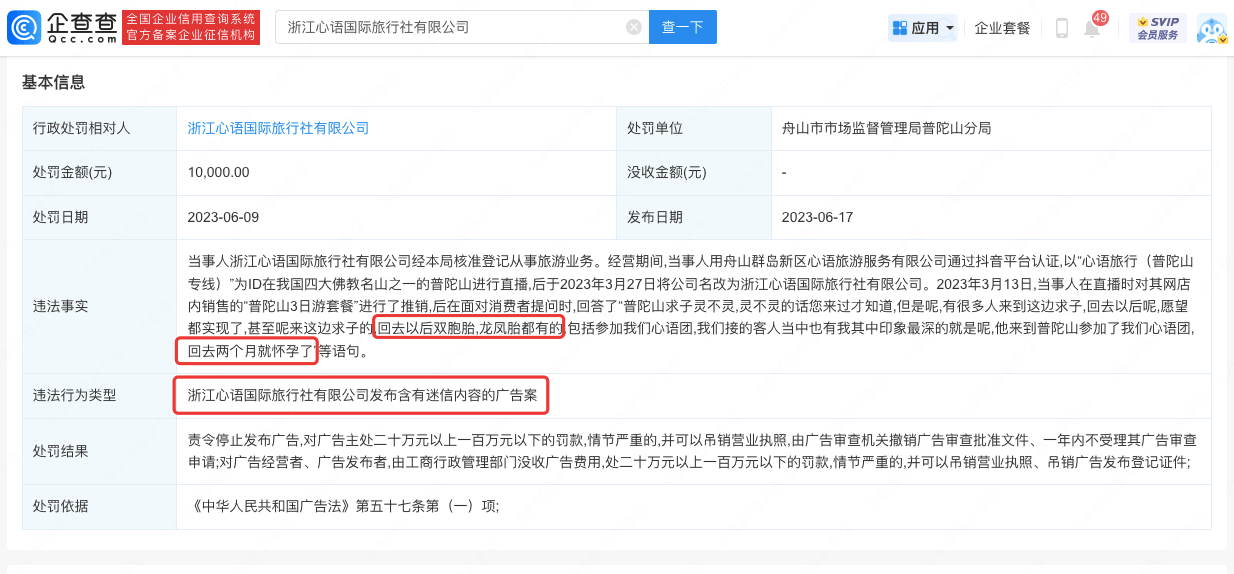Click the highlighted 违法行为类型 description text
Viewport: 1234px width, 574px height.
pyautogui.click(x=362, y=395)
